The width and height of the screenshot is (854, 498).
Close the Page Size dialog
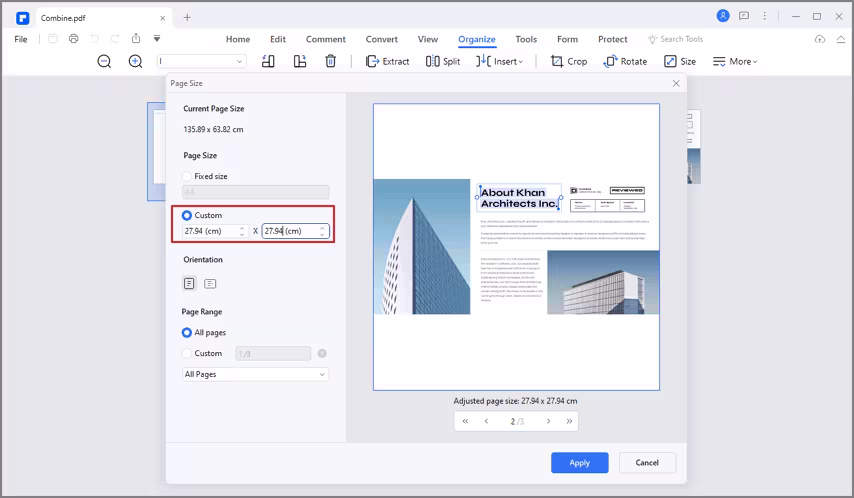[676, 83]
